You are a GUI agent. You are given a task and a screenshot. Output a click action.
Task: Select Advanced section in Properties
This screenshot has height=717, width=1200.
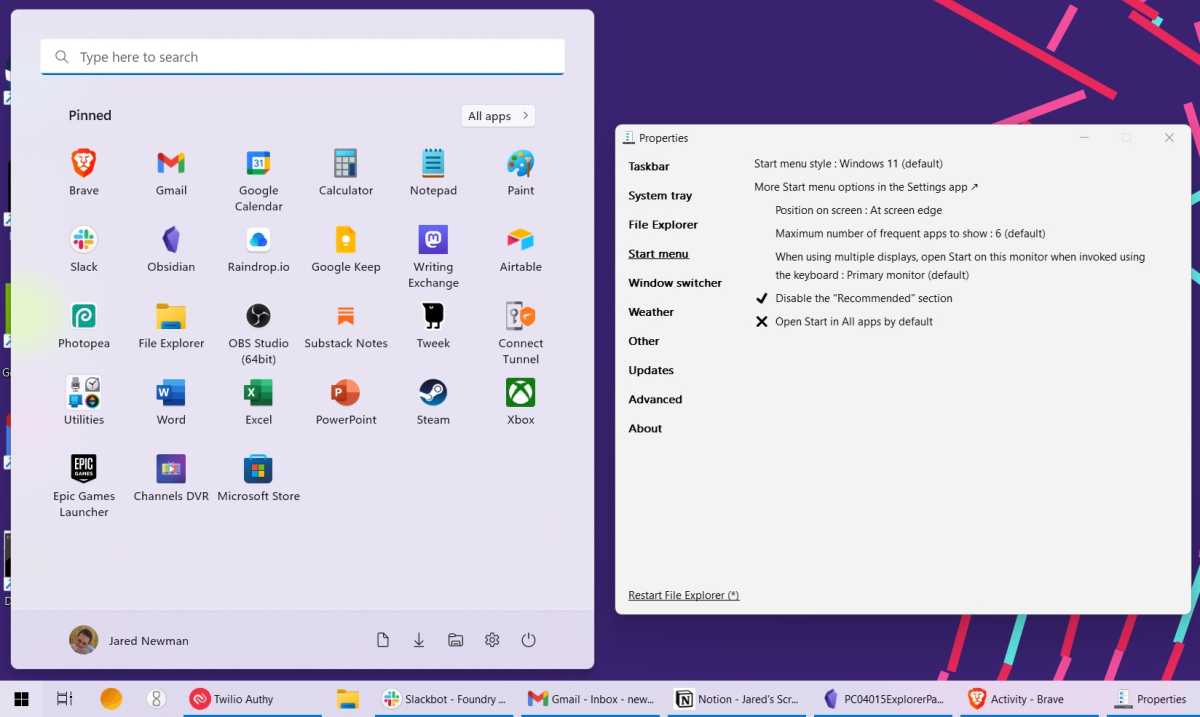pos(655,399)
